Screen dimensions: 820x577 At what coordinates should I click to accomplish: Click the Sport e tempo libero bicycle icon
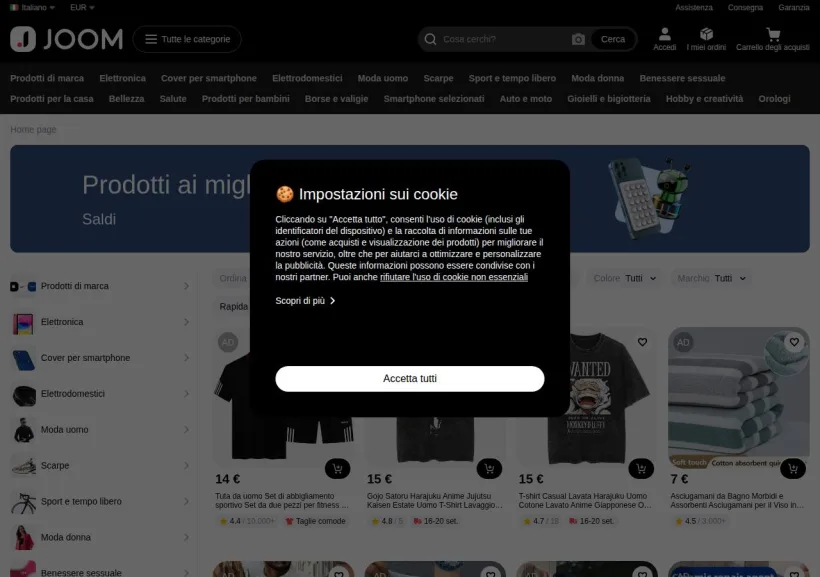pyautogui.click(x=23, y=502)
